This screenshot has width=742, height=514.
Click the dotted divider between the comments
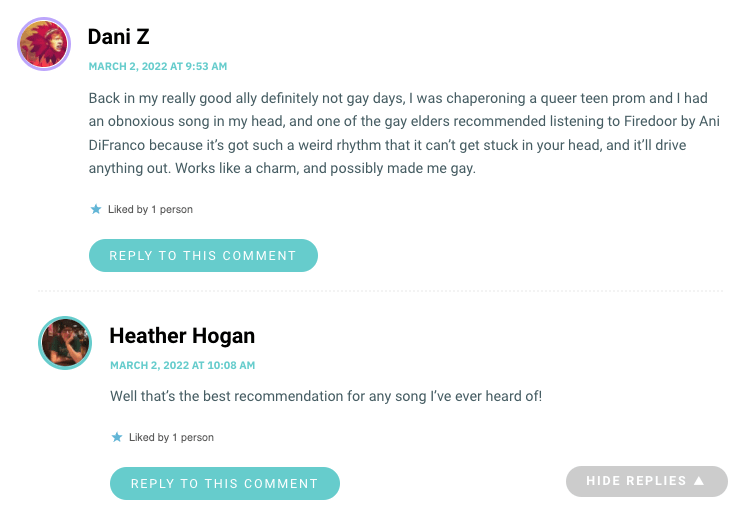coord(380,291)
